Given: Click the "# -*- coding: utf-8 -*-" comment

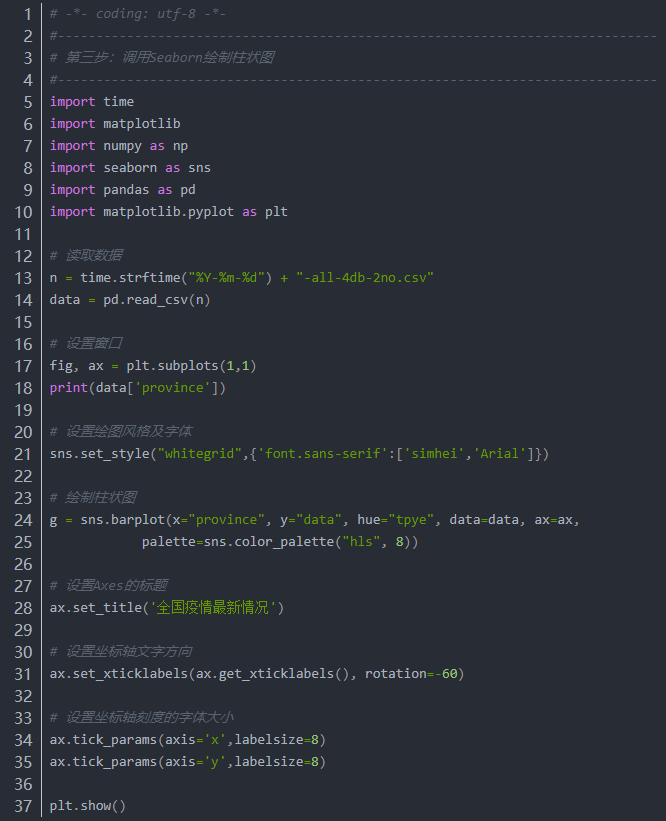Looking at the screenshot, I should [x=137, y=14].
